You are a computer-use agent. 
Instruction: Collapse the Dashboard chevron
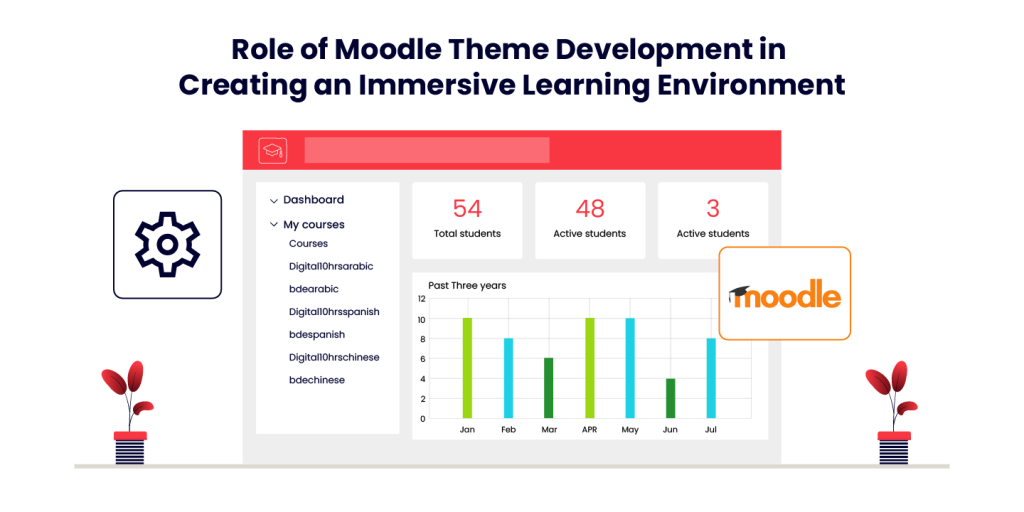tap(274, 200)
